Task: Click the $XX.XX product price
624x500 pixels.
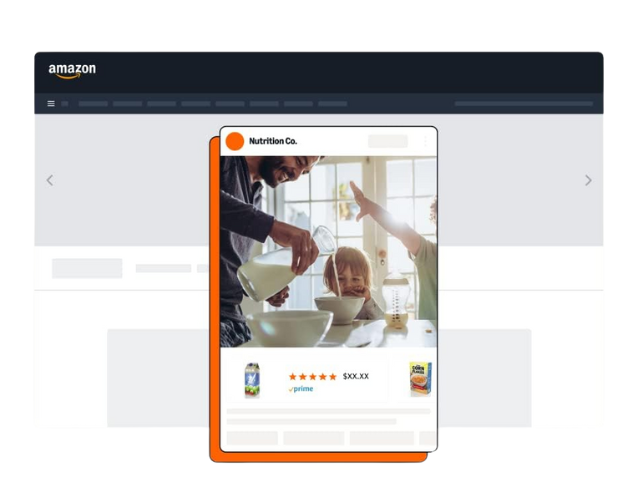Action: (x=356, y=376)
